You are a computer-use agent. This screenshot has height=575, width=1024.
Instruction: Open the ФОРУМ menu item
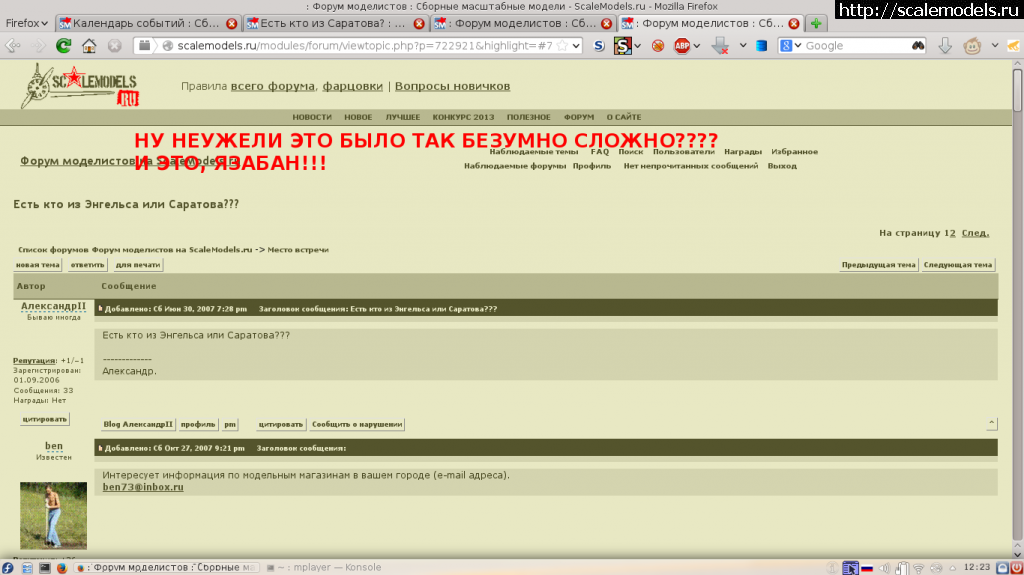[x=579, y=118]
